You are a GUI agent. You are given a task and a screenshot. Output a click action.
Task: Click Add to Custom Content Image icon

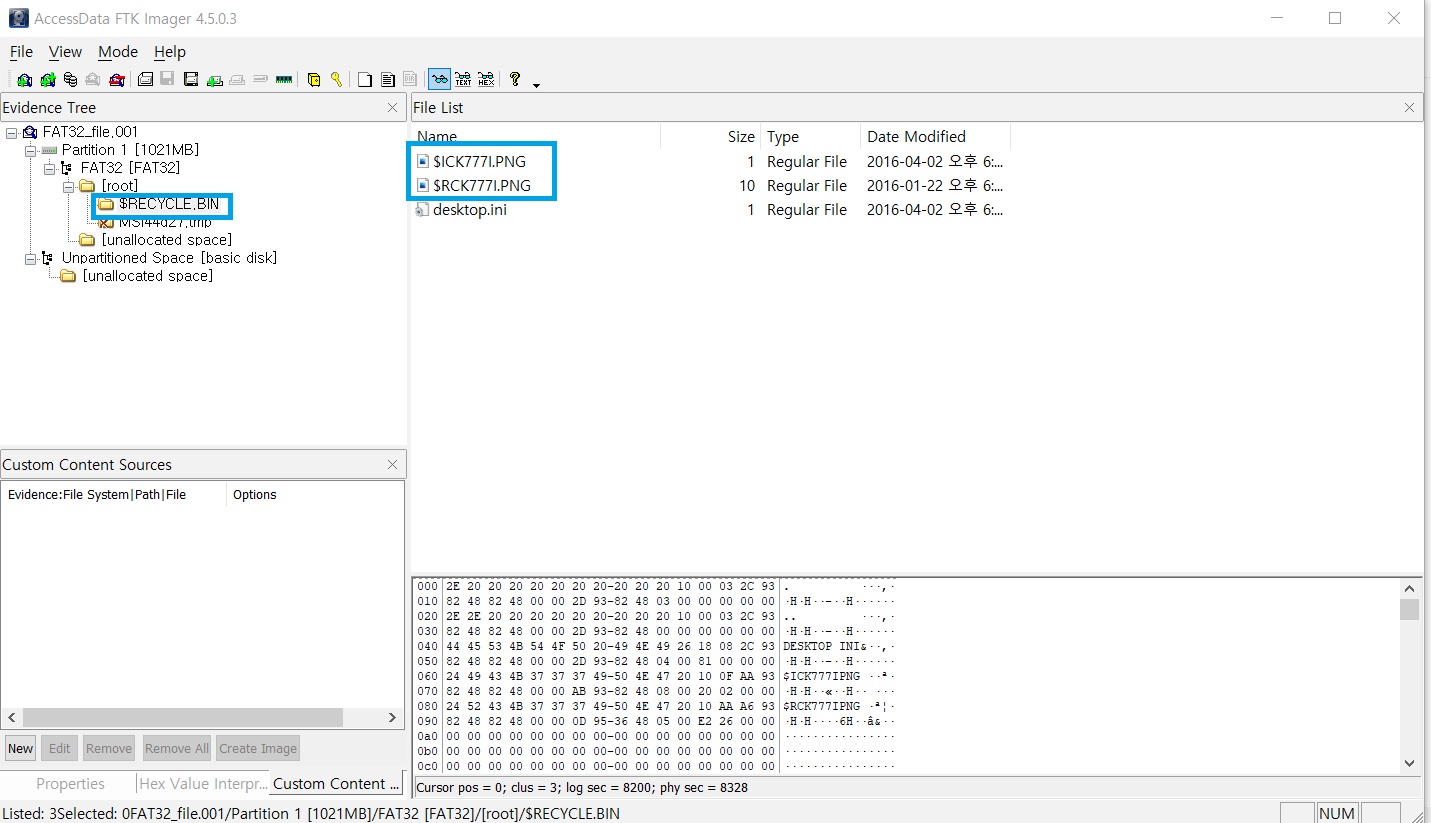point(214,80)
